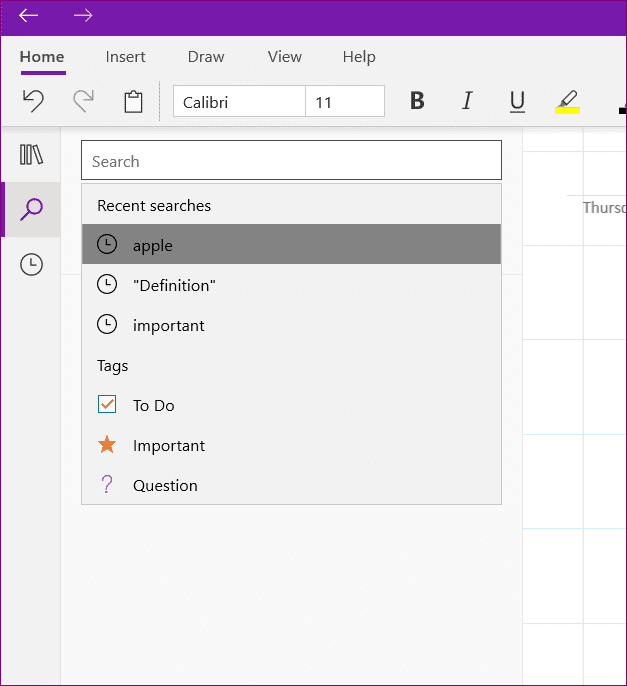The height and width of the screenshot is (686, 627).
Task: Click the To Do checkbox icon
Action: pos(107,404)
